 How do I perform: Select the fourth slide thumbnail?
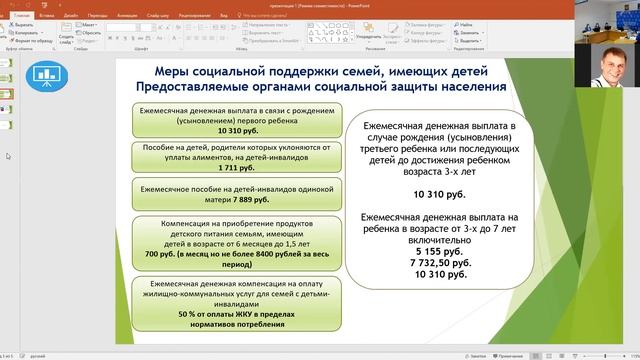tap(6, 109)
